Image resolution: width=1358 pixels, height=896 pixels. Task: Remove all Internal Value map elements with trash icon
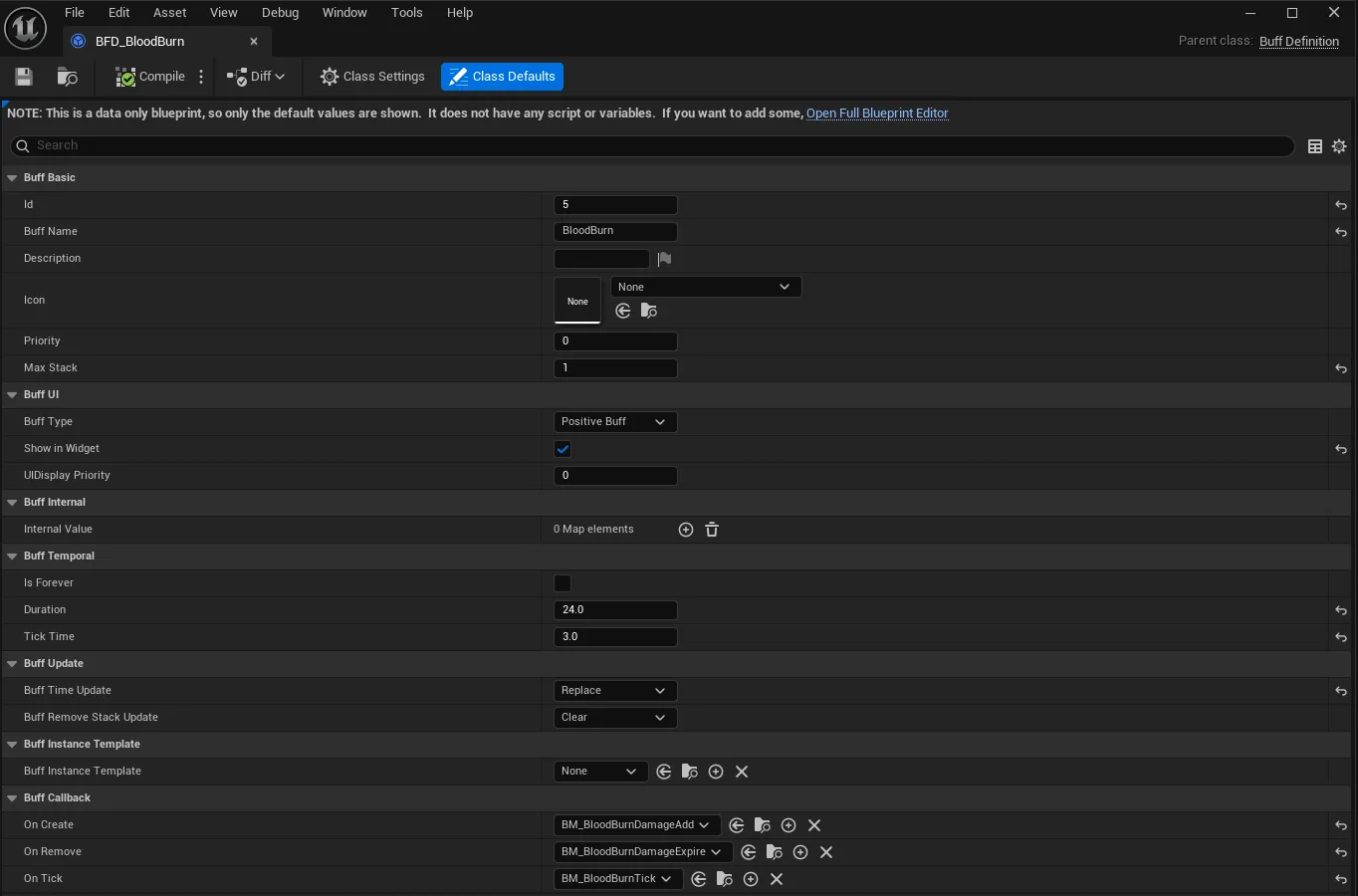712,530
